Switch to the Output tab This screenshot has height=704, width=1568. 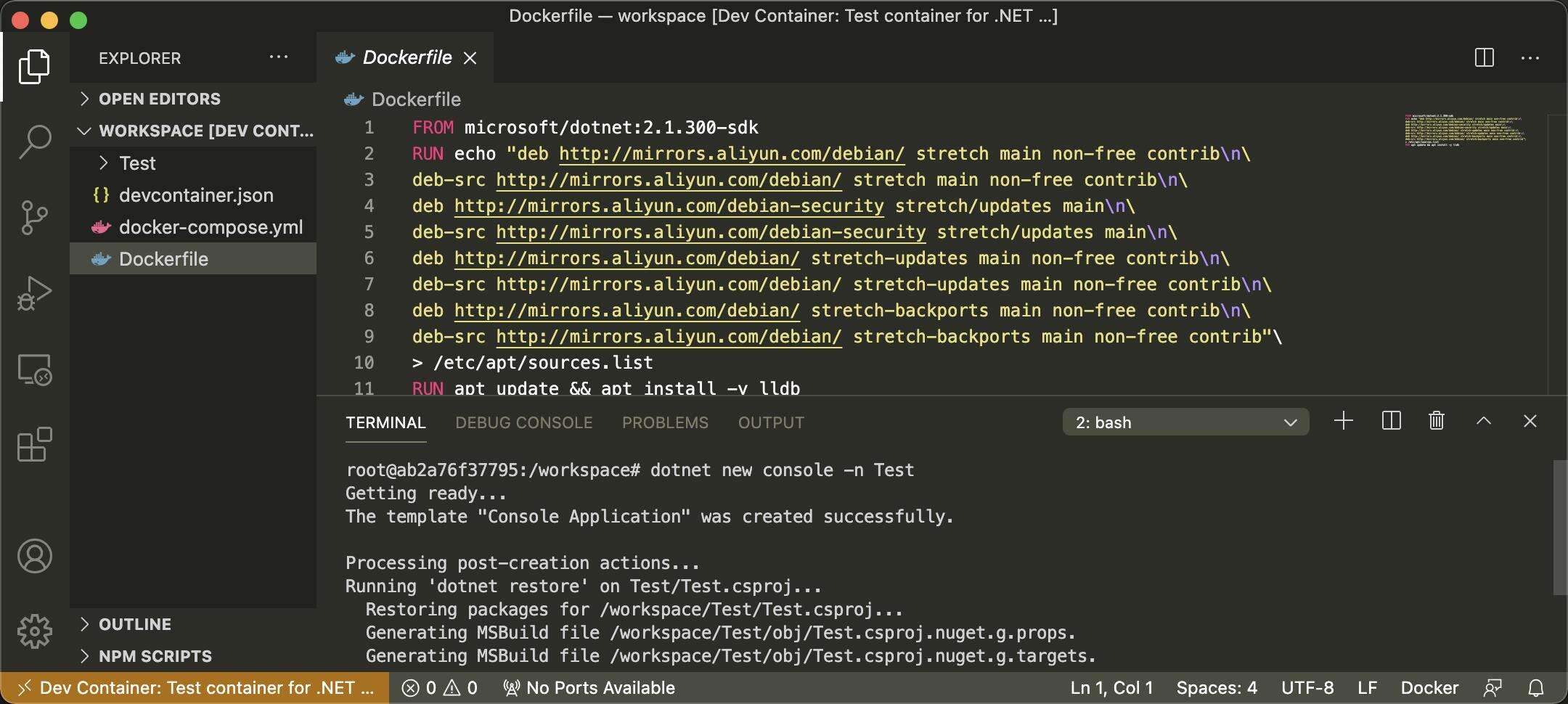[771, 422]
